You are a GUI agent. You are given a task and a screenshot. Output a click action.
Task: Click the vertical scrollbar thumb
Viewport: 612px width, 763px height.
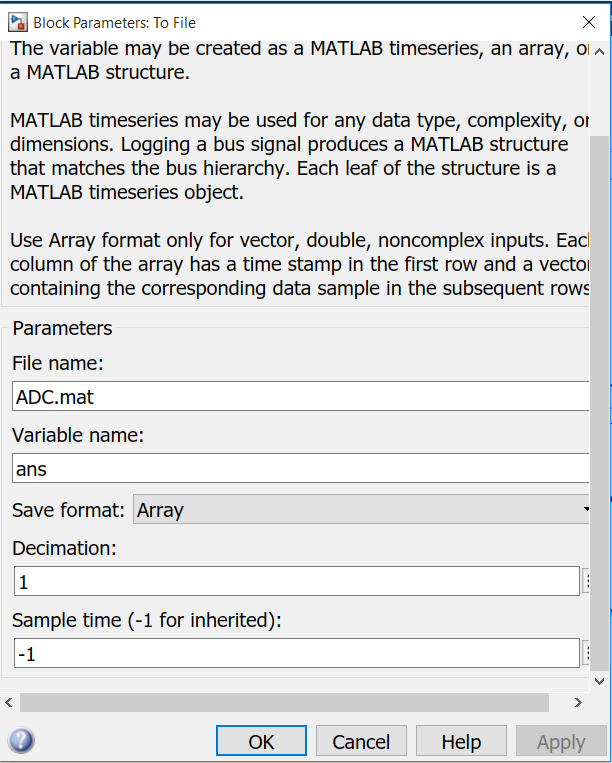coord(599,400)
